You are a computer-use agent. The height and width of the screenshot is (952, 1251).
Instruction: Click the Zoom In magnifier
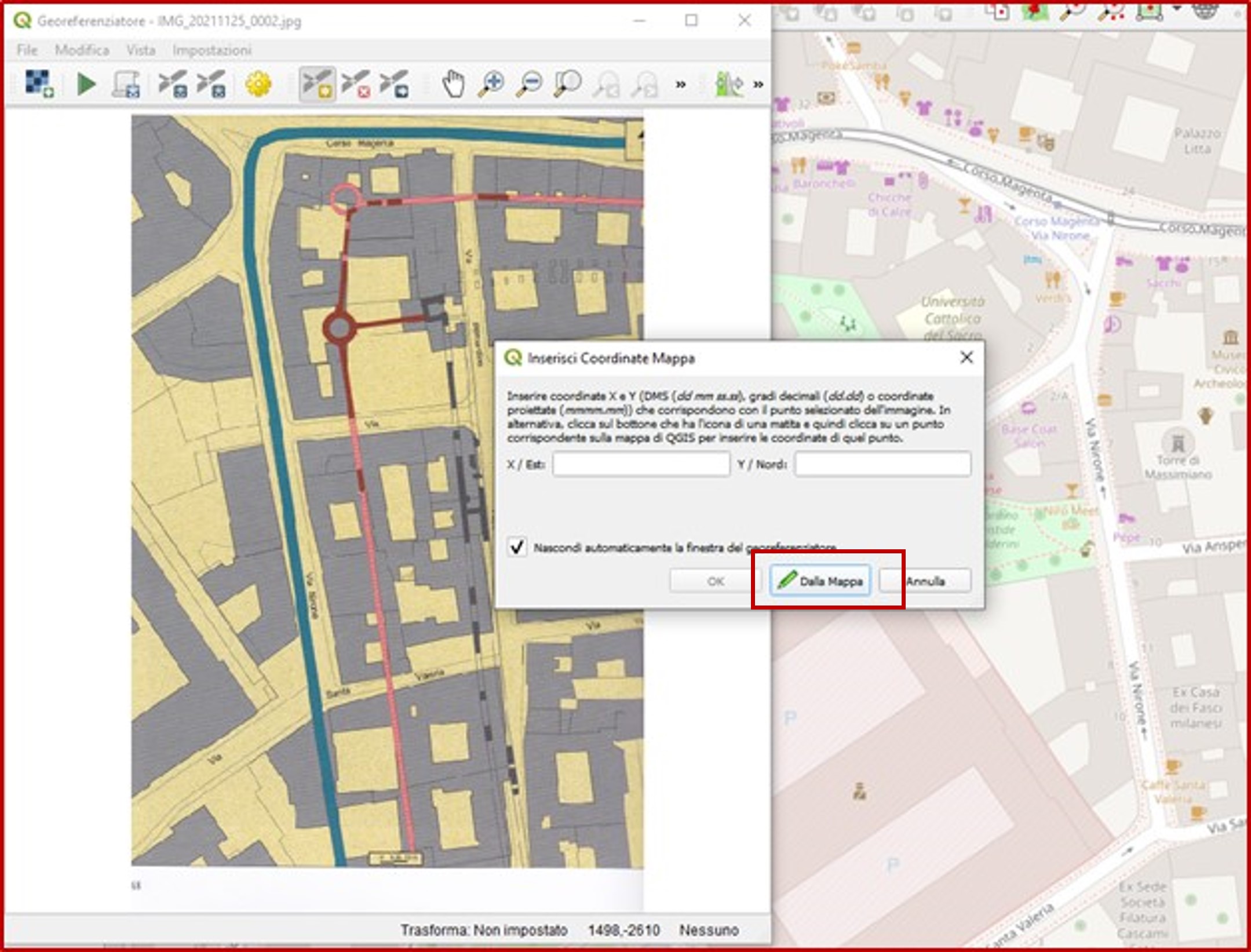pos(491,85)
